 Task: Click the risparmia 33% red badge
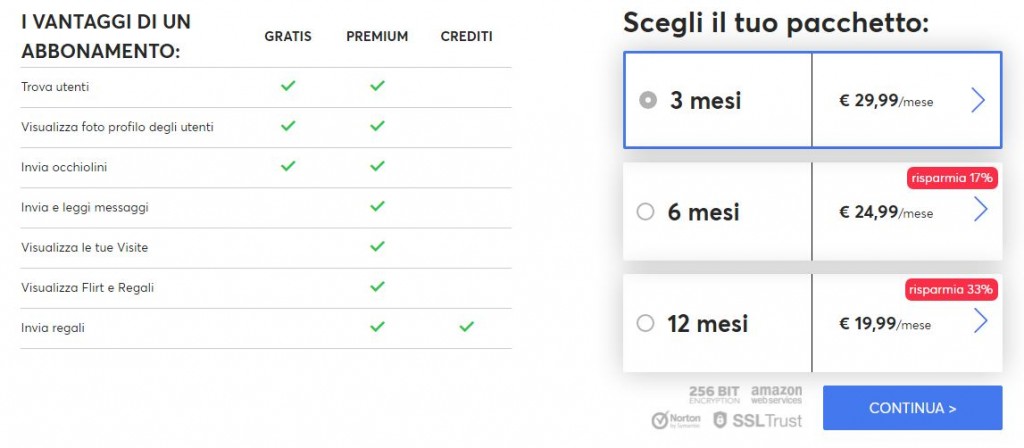click(x=952, y=290)
